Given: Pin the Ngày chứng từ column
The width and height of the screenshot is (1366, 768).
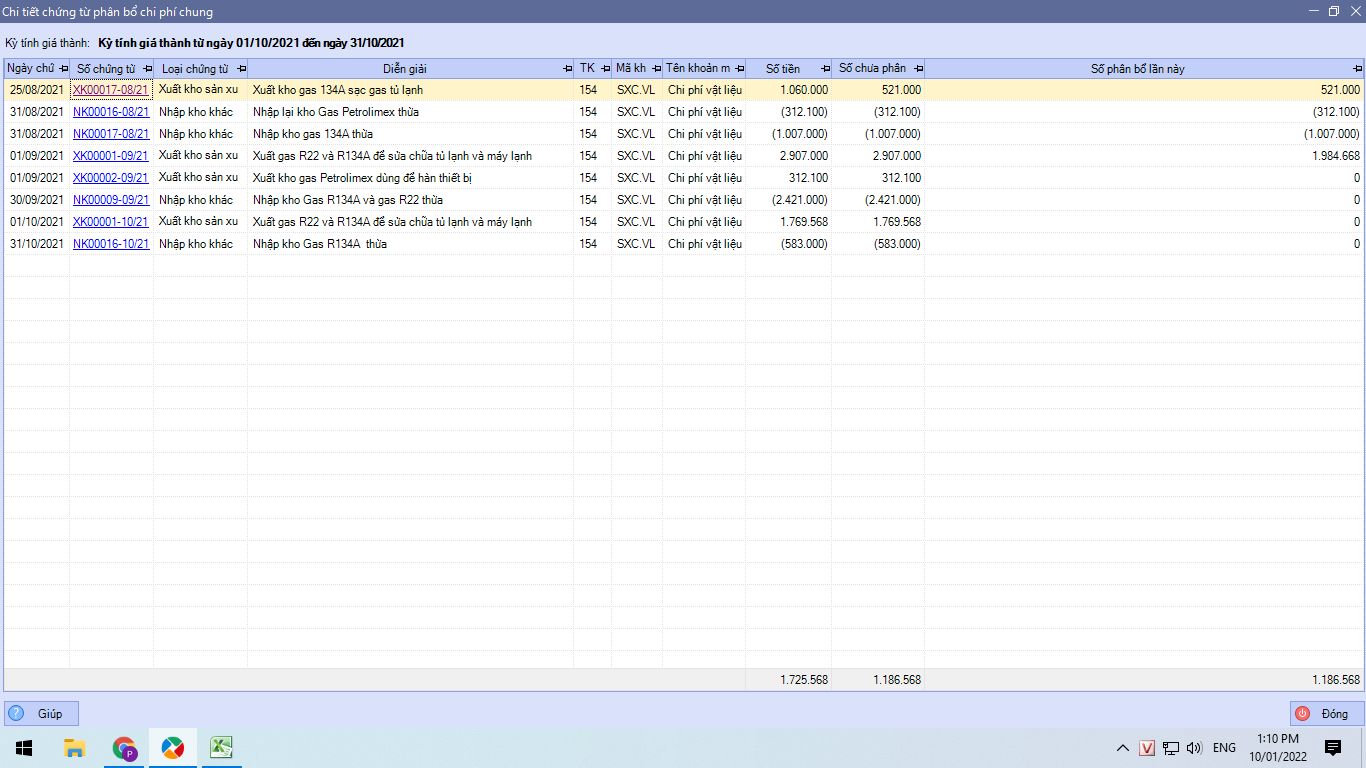Looking at the screenshot, I should point(64,68).
